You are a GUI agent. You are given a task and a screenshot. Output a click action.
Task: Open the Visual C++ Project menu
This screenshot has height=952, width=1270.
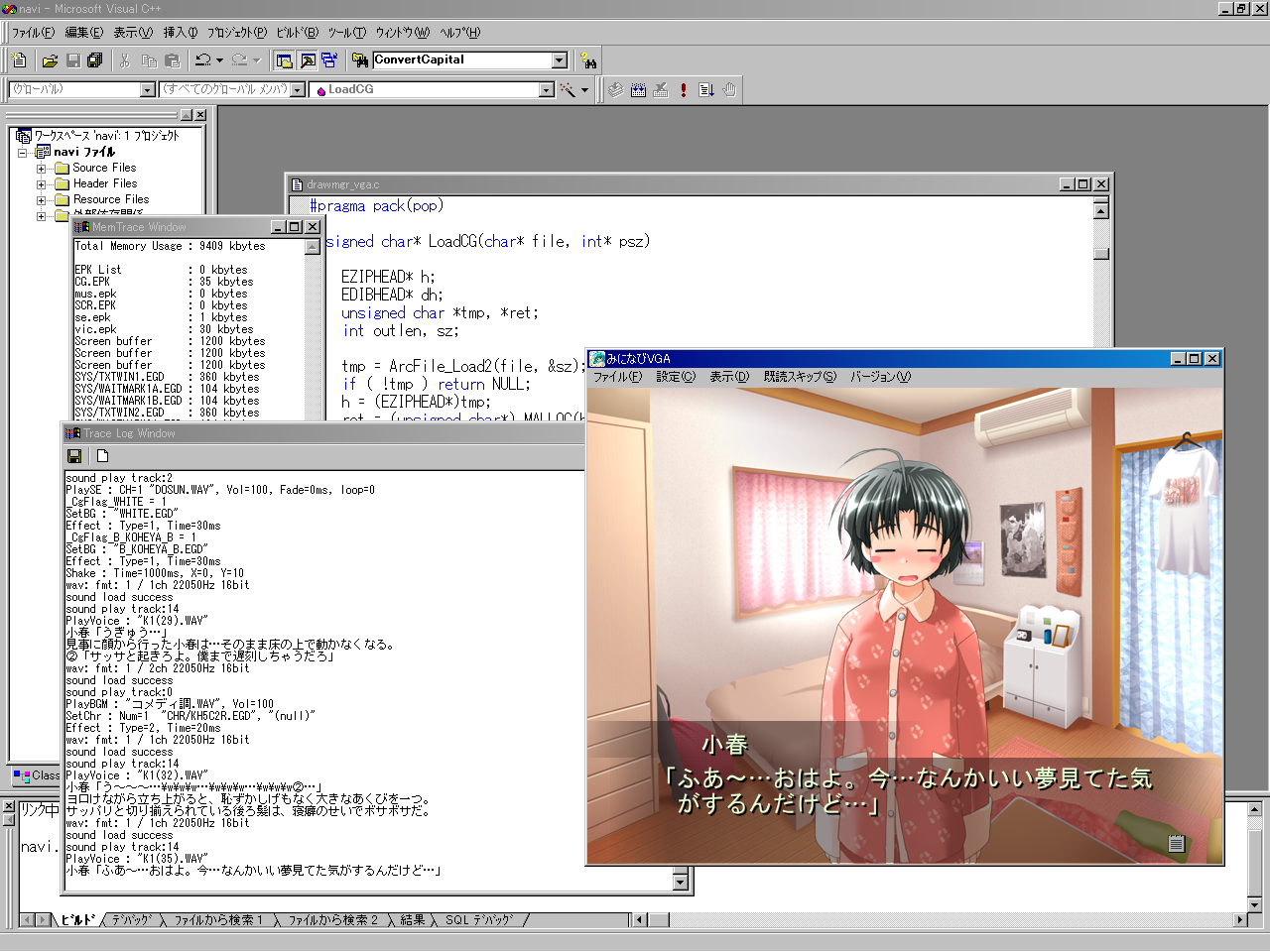(237, 33)
